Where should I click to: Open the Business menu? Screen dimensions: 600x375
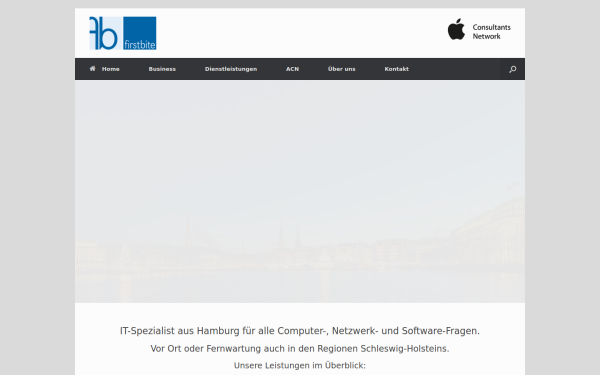[162, 69]
